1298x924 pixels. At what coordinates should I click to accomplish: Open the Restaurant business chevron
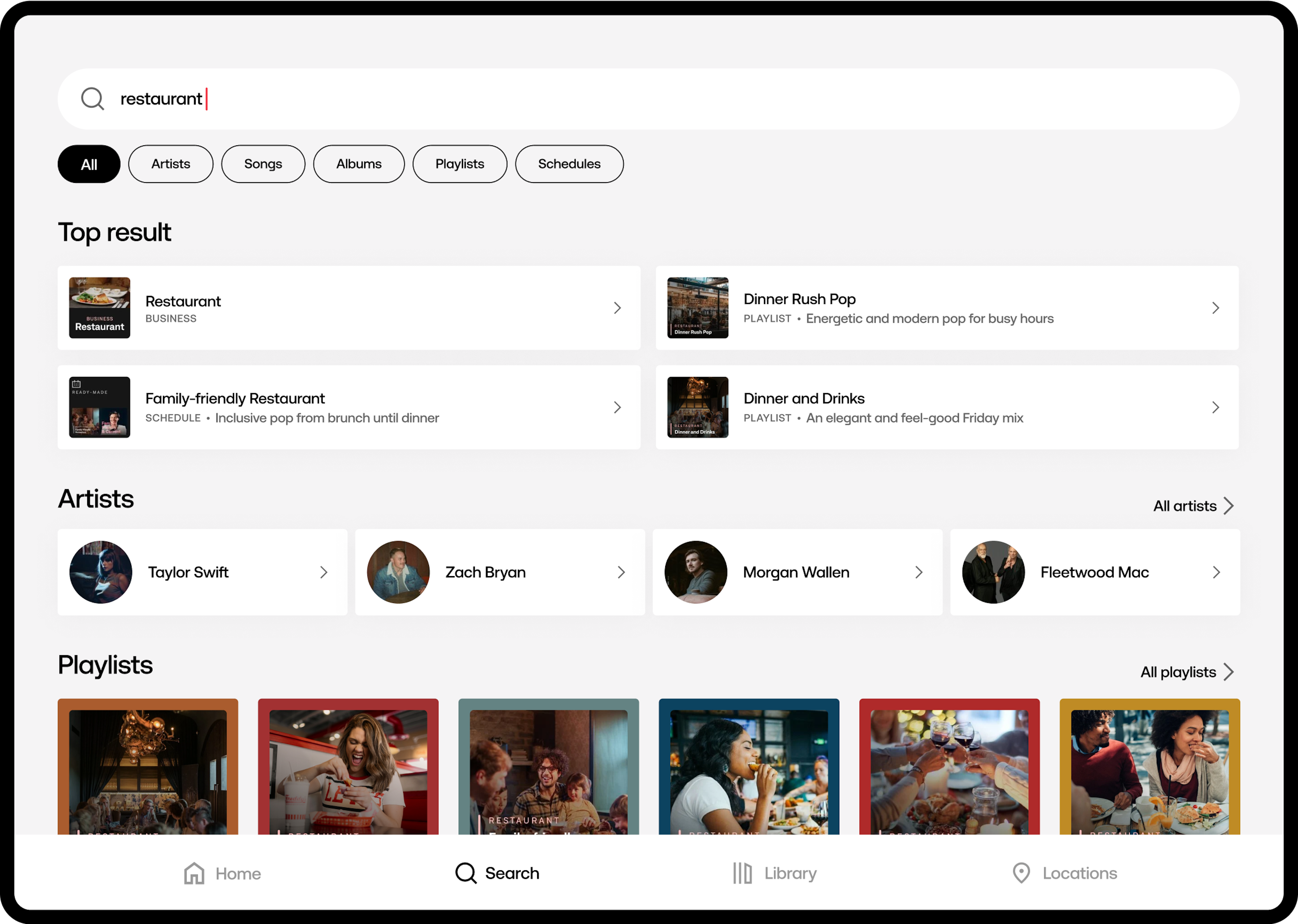click(x=618, y=308)
